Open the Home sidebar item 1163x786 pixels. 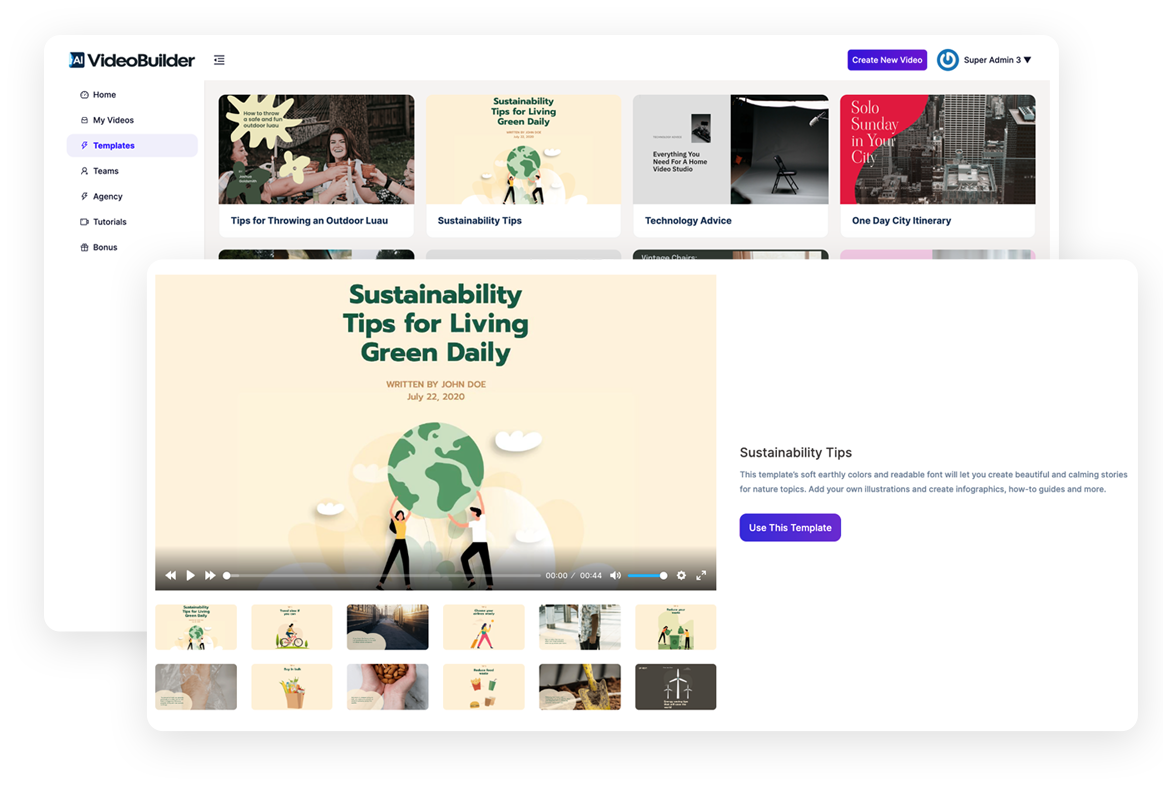[104, 95]
